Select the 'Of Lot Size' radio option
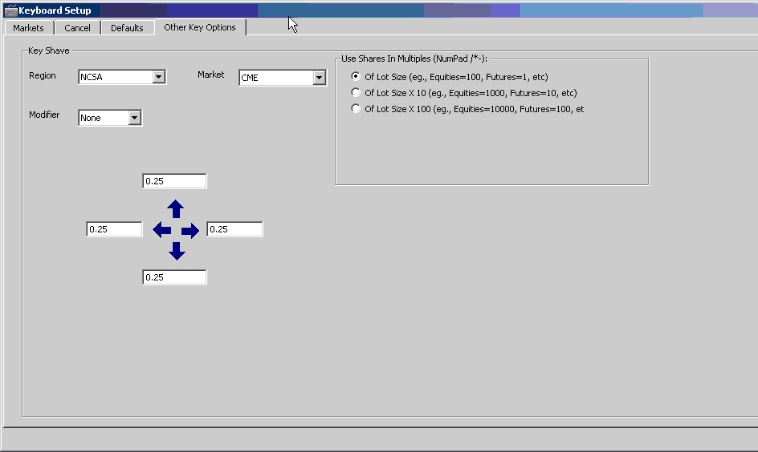 pos(356,77)
